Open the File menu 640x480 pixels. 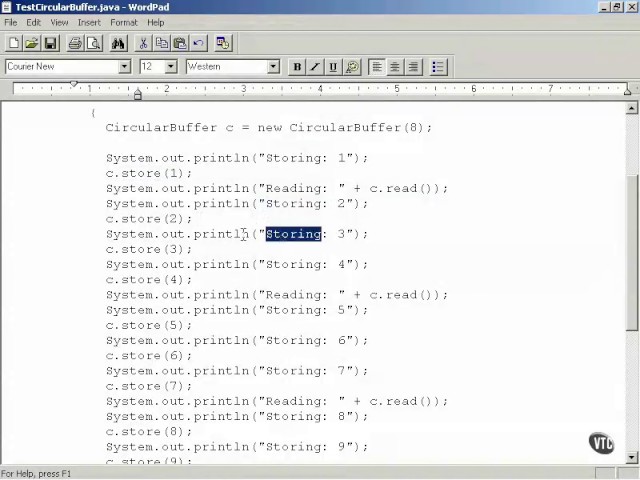click(x=11, y=22)
